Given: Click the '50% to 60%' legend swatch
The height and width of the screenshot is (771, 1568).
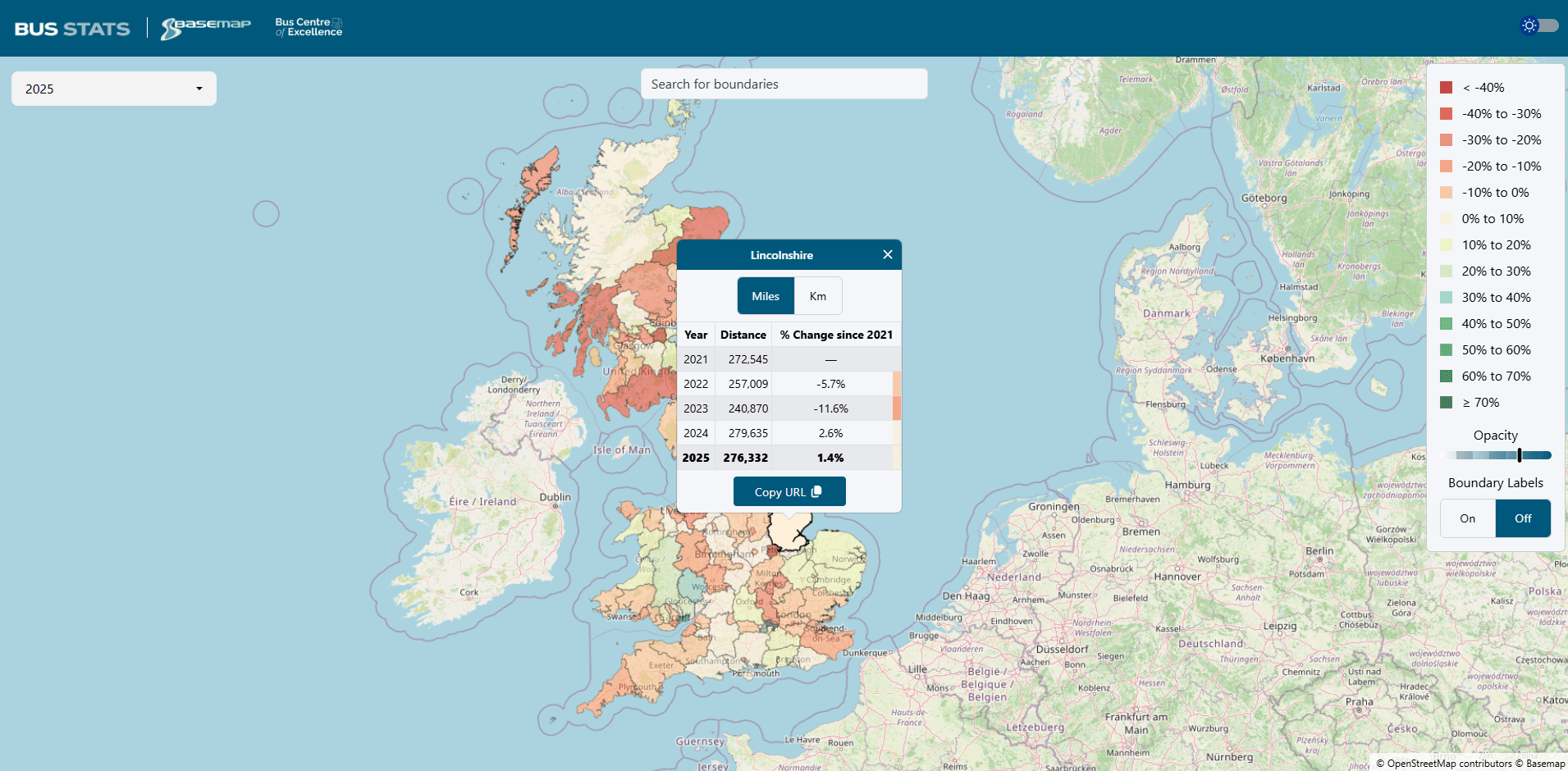Looking at the screenshot, I should coord(1446,350).
